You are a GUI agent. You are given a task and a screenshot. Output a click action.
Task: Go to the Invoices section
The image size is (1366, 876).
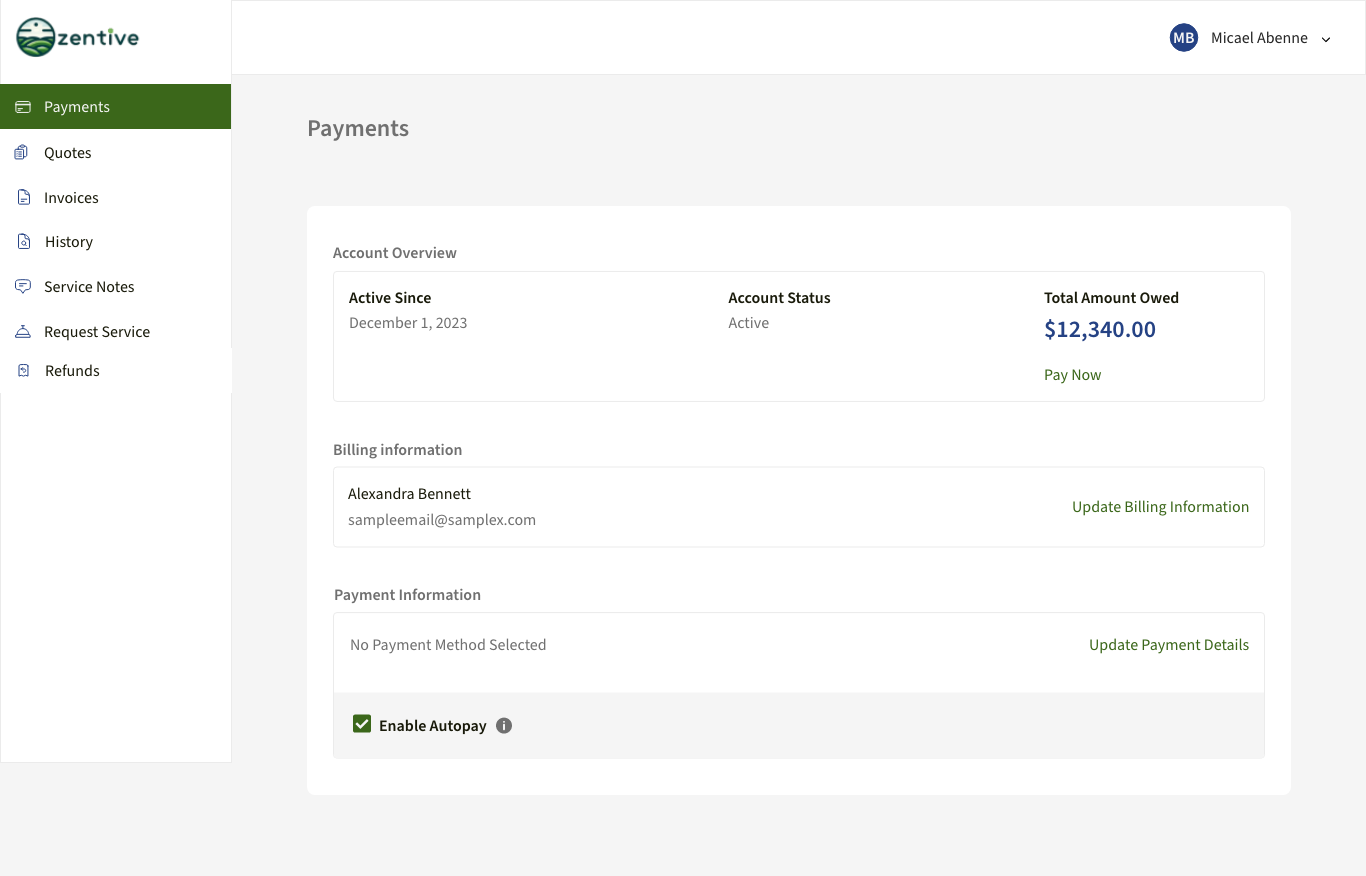click(x=71, y=198)
